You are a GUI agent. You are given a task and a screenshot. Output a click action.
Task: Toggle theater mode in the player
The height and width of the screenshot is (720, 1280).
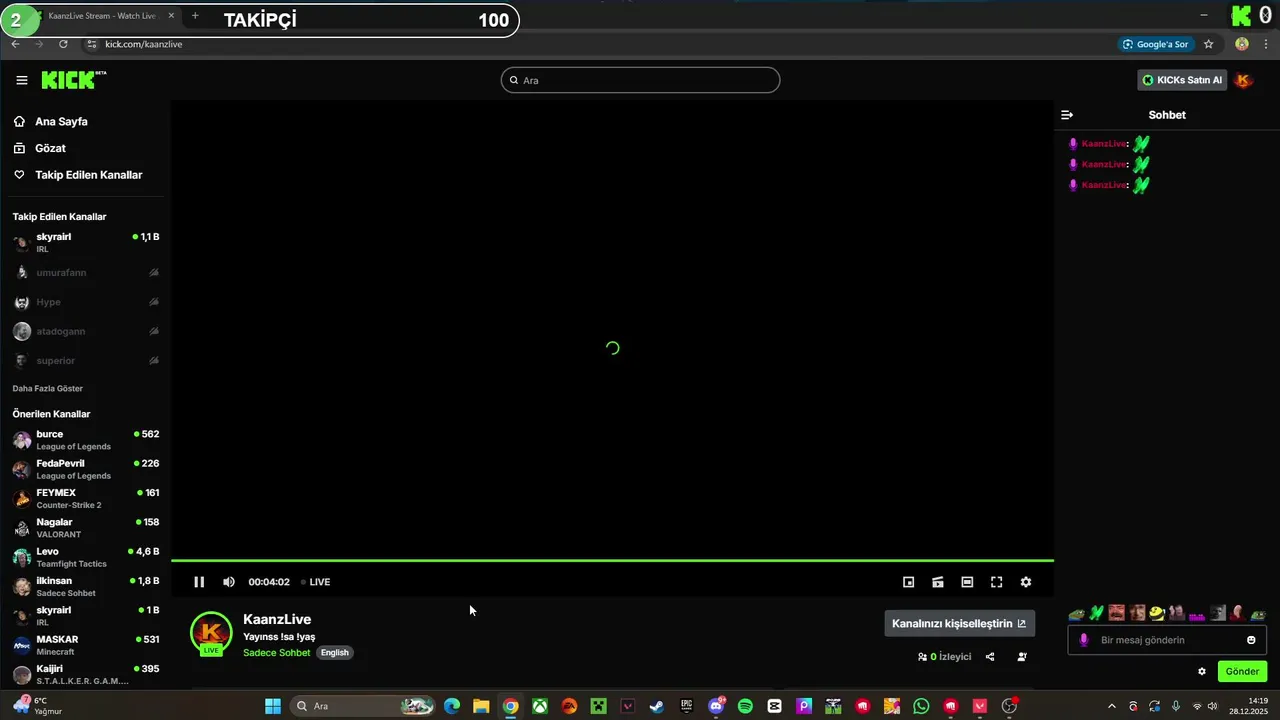pyautogui.click(x=967, y=582)
